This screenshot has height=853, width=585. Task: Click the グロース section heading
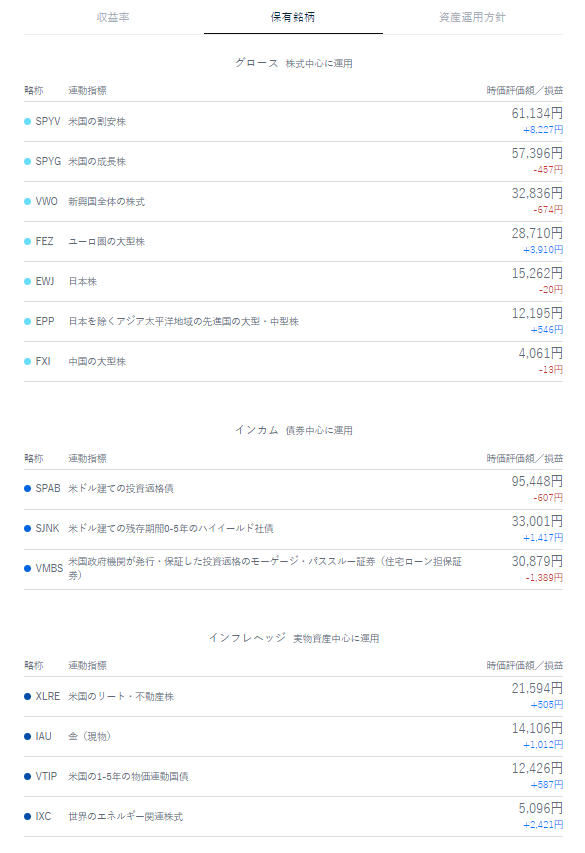(256, 63)
